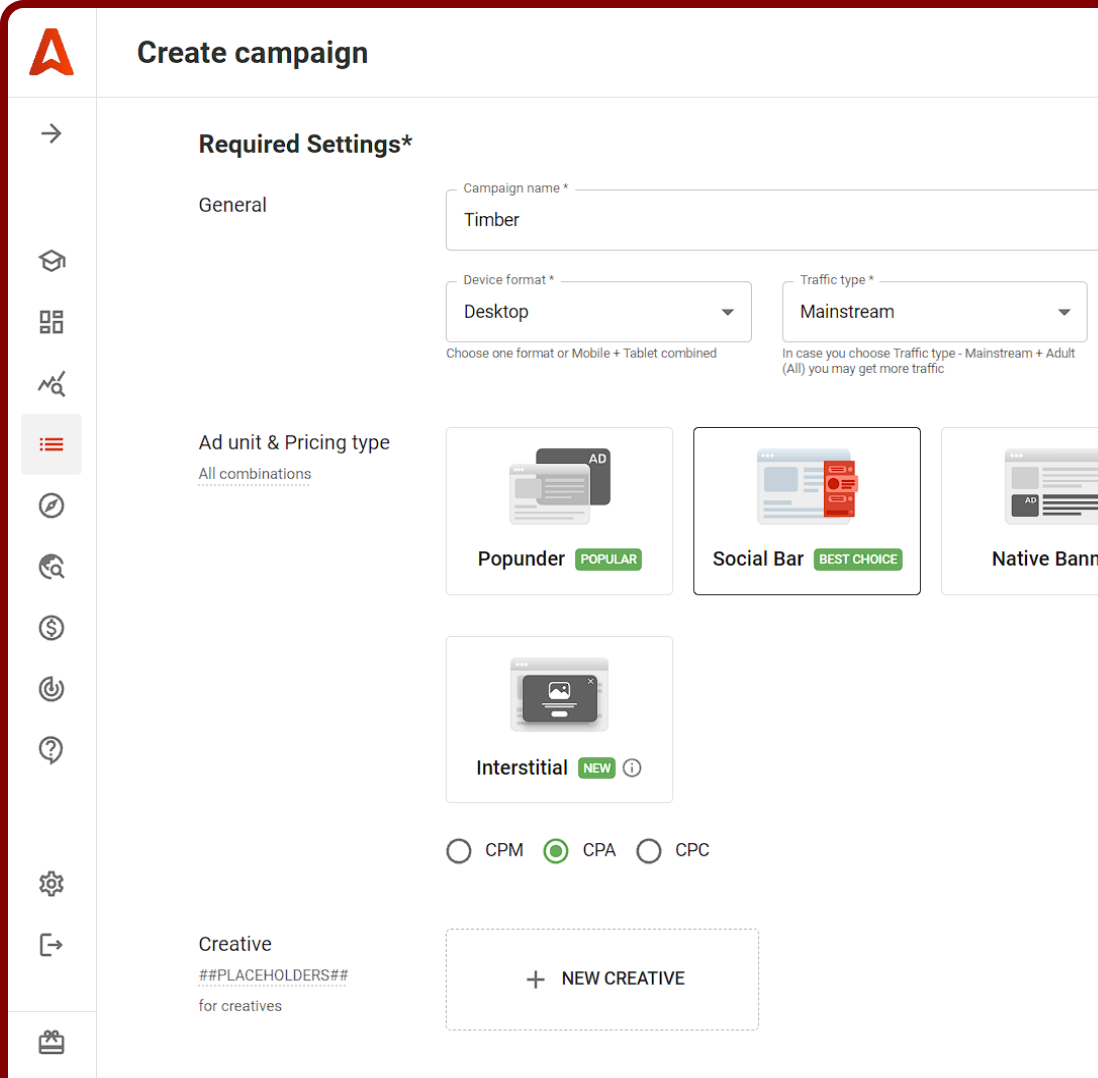Select the Social Bar ad unit card
Viewport: 1098px width, 1078px height.
coord(806,511)
